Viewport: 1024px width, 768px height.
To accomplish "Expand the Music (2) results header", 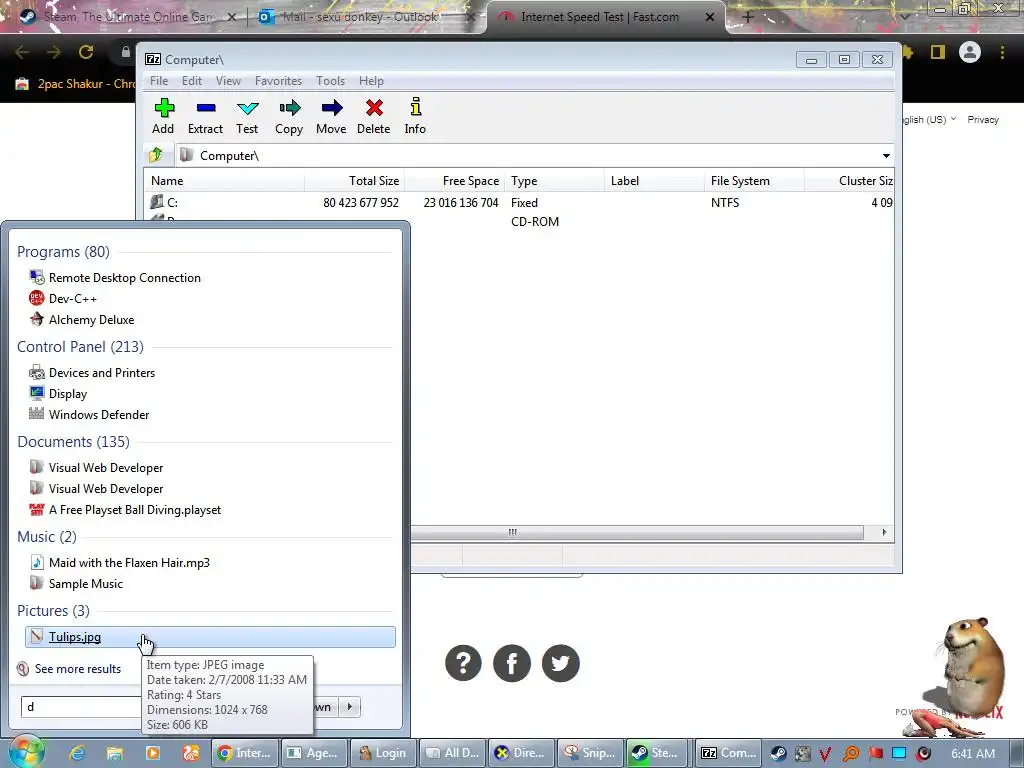I will (47, 537).
